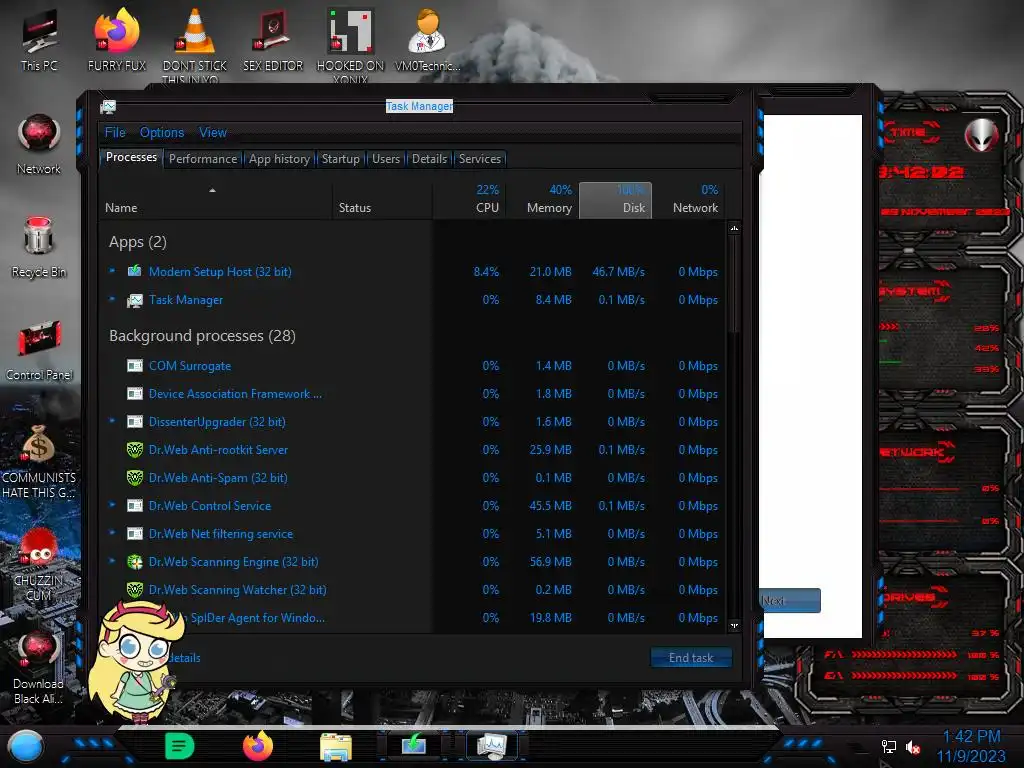Click the Apps (2) group header
1024x768 pixels.
coord(138,242)
